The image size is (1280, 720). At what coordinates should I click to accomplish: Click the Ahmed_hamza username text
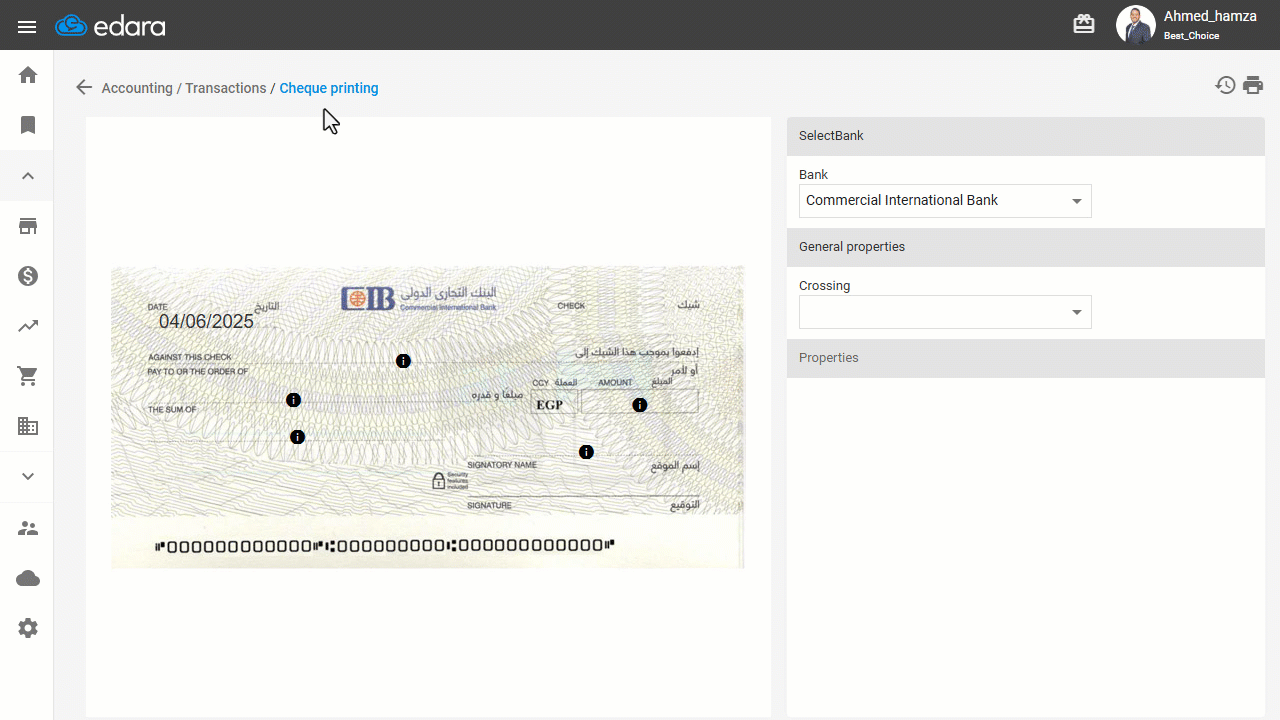(x=1210, y=16)
